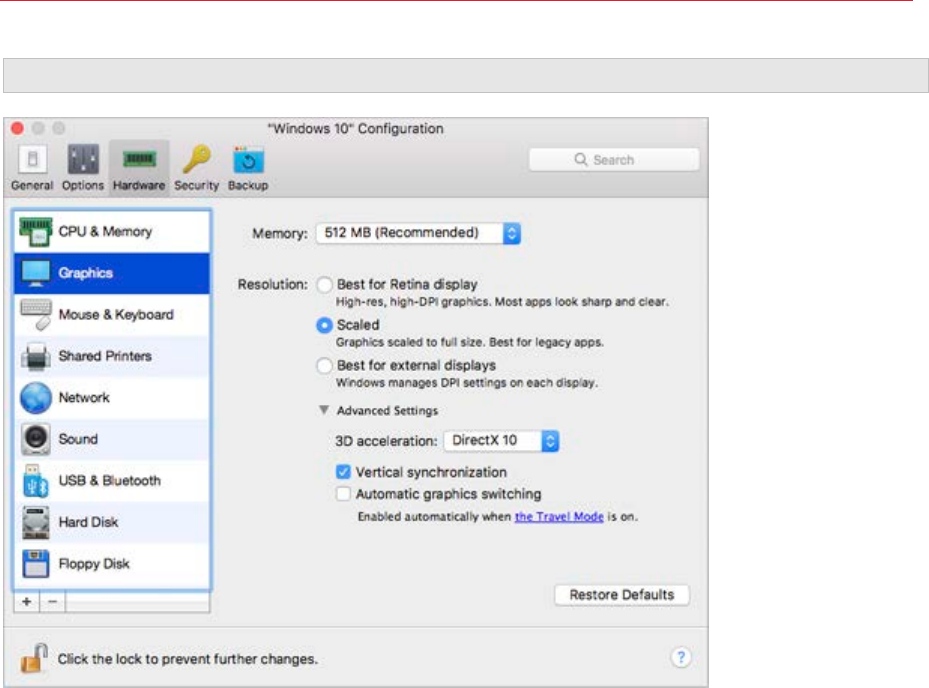Open the Backup toolbar icon
The image size is (929, 688).
coord(248,160)
